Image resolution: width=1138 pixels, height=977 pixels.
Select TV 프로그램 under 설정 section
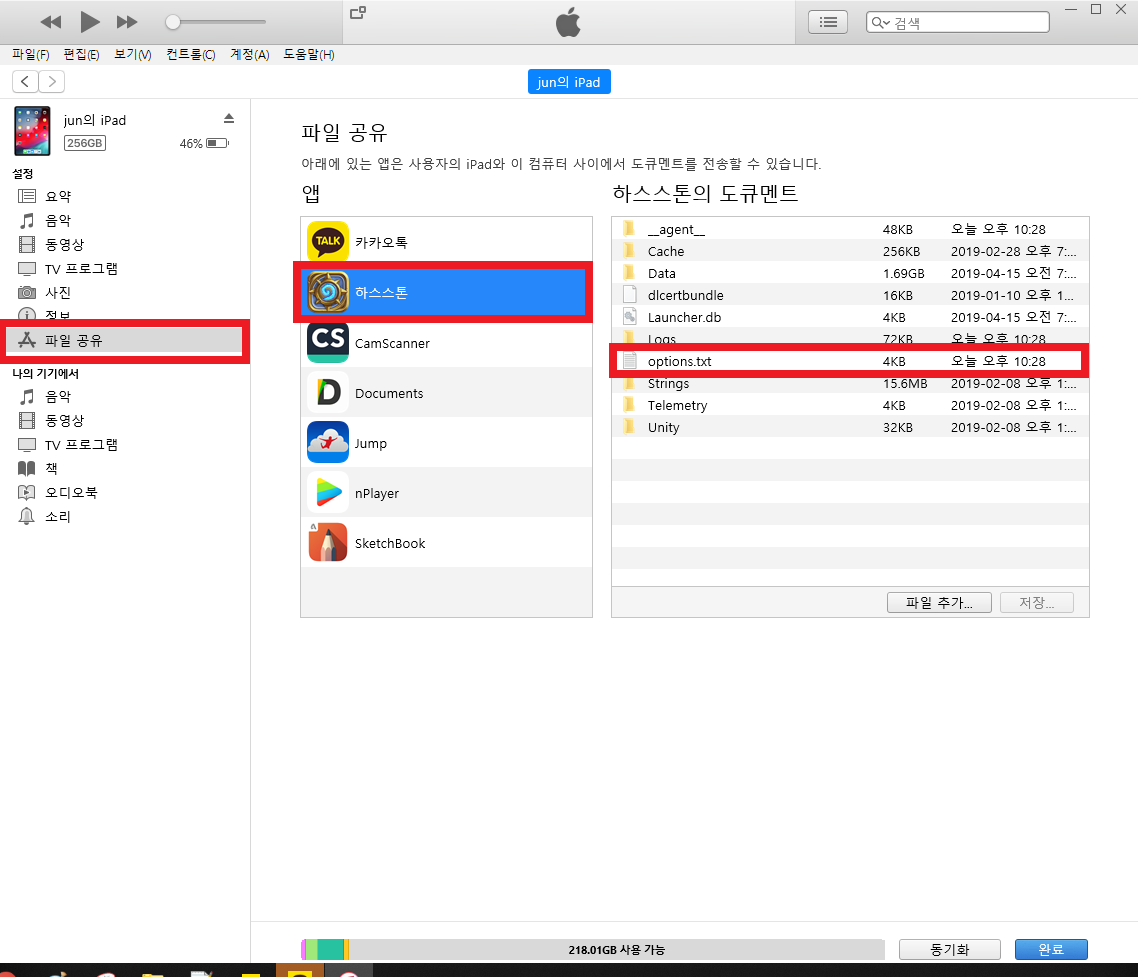[81, 269]
